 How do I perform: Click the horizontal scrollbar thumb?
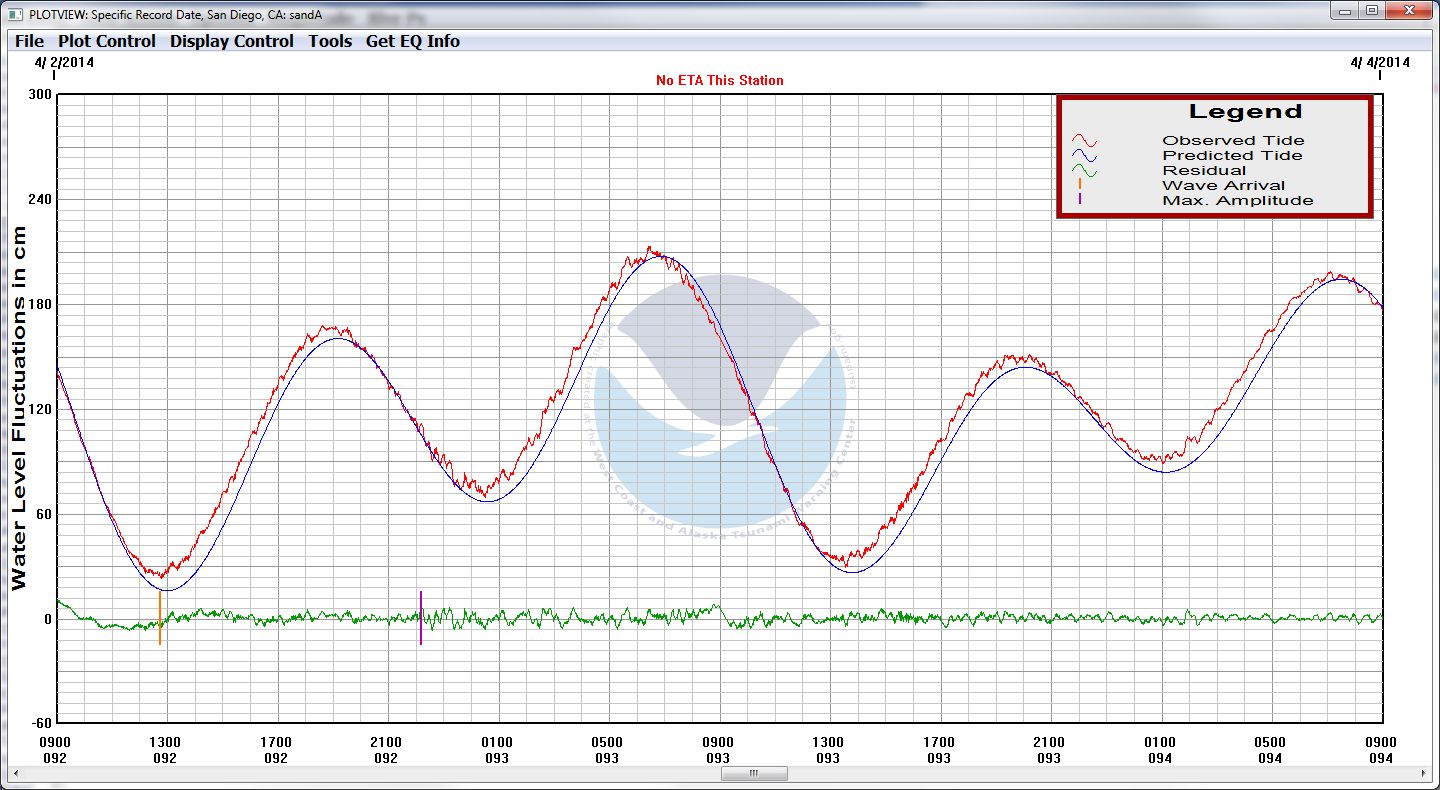pos(754,773)
